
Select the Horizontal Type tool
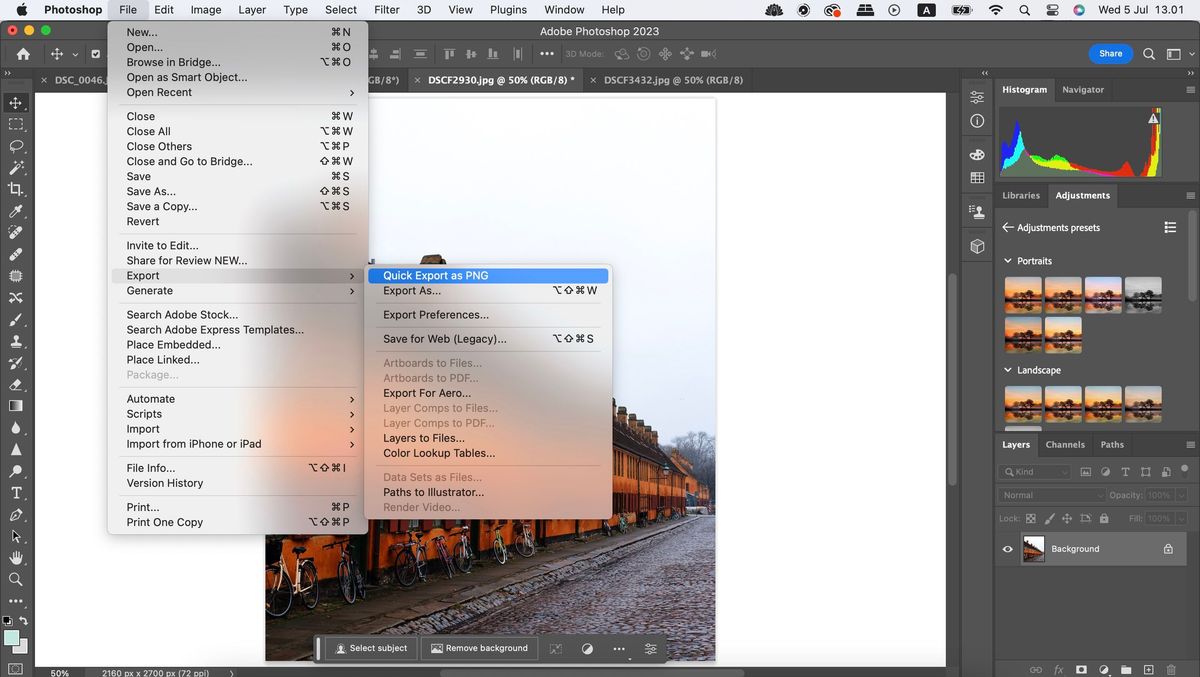tap(16, 493)
